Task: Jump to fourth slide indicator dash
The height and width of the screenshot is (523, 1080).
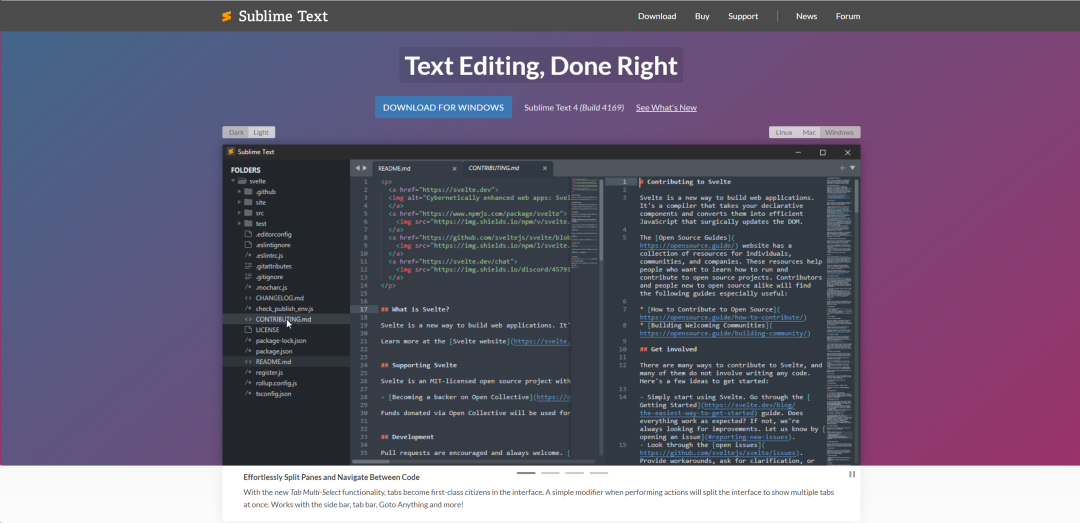Action: (x=599, y=473)
